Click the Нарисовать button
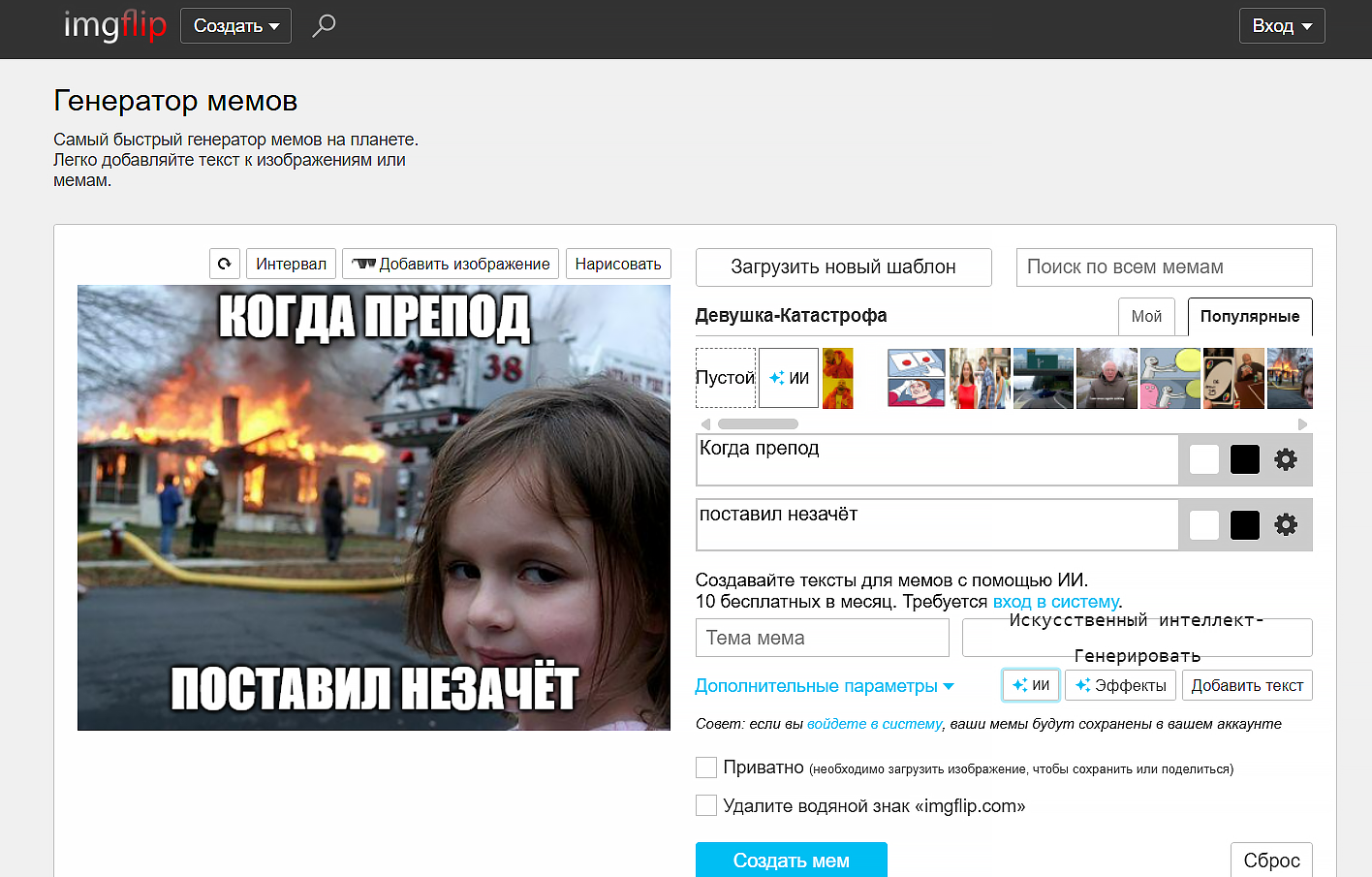The image size is (1372, 877). (618, 264)
